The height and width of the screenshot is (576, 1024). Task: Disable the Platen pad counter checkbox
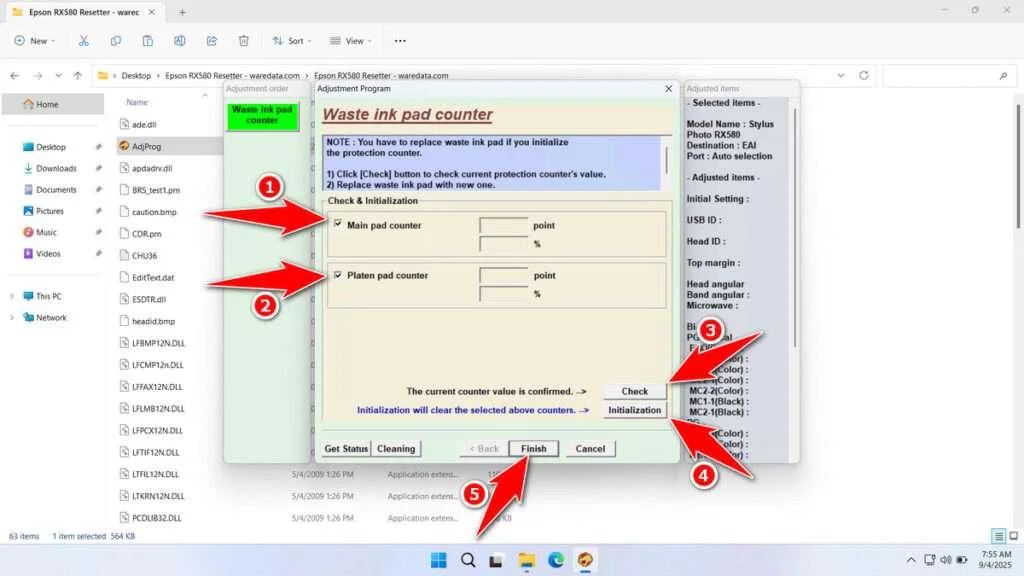340,275
